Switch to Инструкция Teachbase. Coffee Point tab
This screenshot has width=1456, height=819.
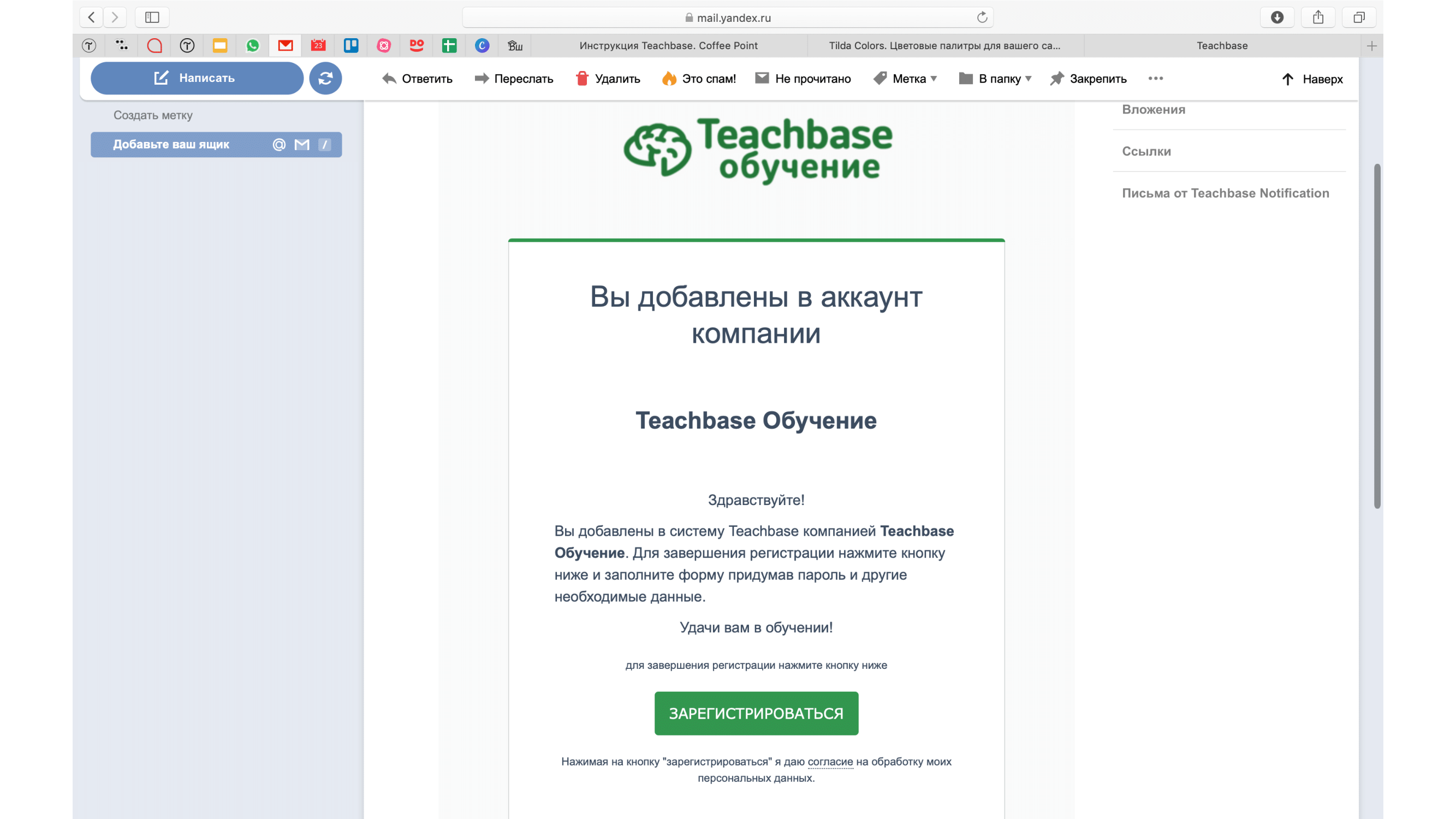[668, 46]
